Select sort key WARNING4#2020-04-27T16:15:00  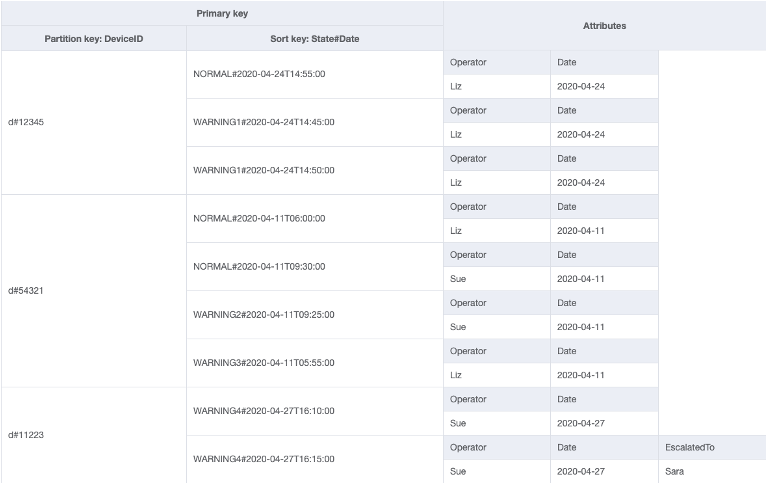(263, 458)
